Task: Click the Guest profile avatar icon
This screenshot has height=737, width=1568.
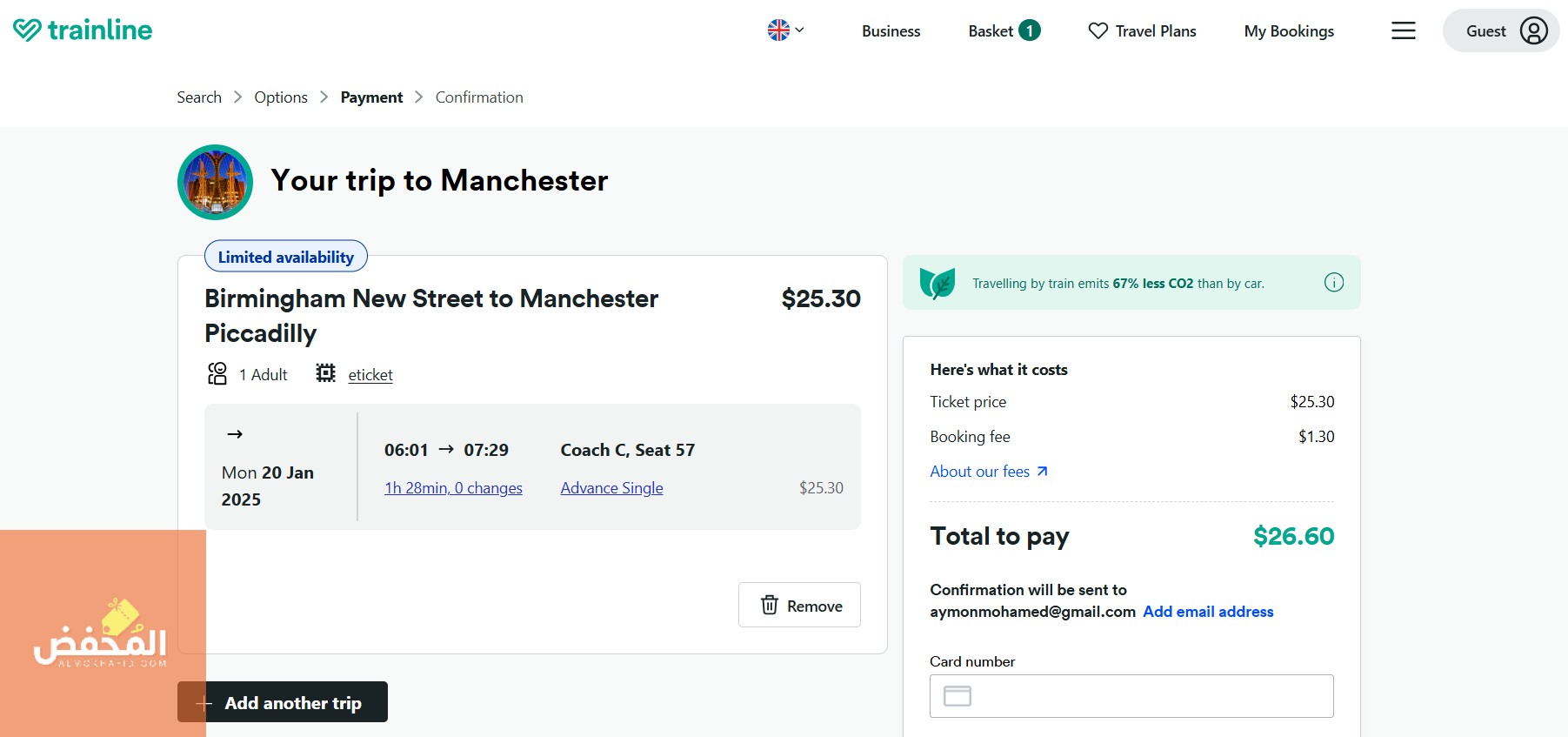Action: (x=1533, y=31)
